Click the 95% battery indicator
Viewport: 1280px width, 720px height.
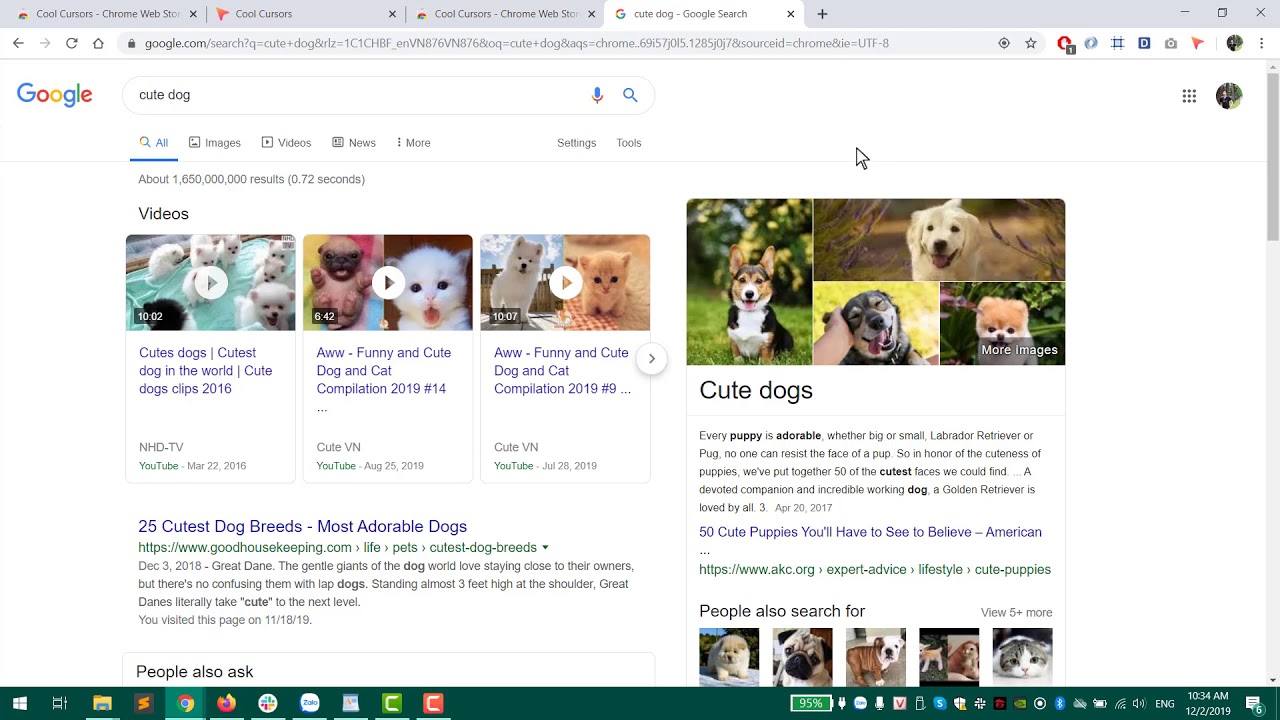[x=811, y=703]
